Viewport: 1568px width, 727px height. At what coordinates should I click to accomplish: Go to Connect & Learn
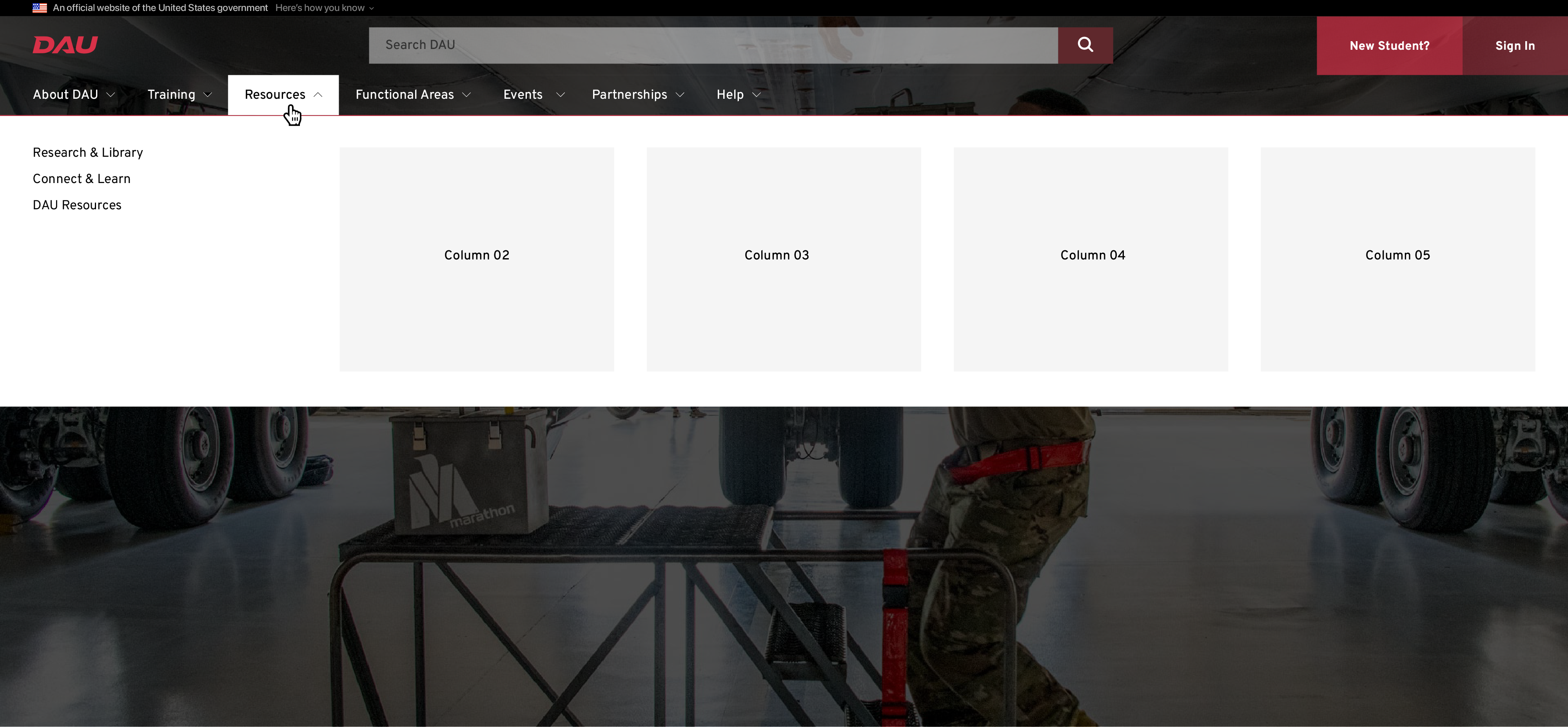tap(82, 179)
